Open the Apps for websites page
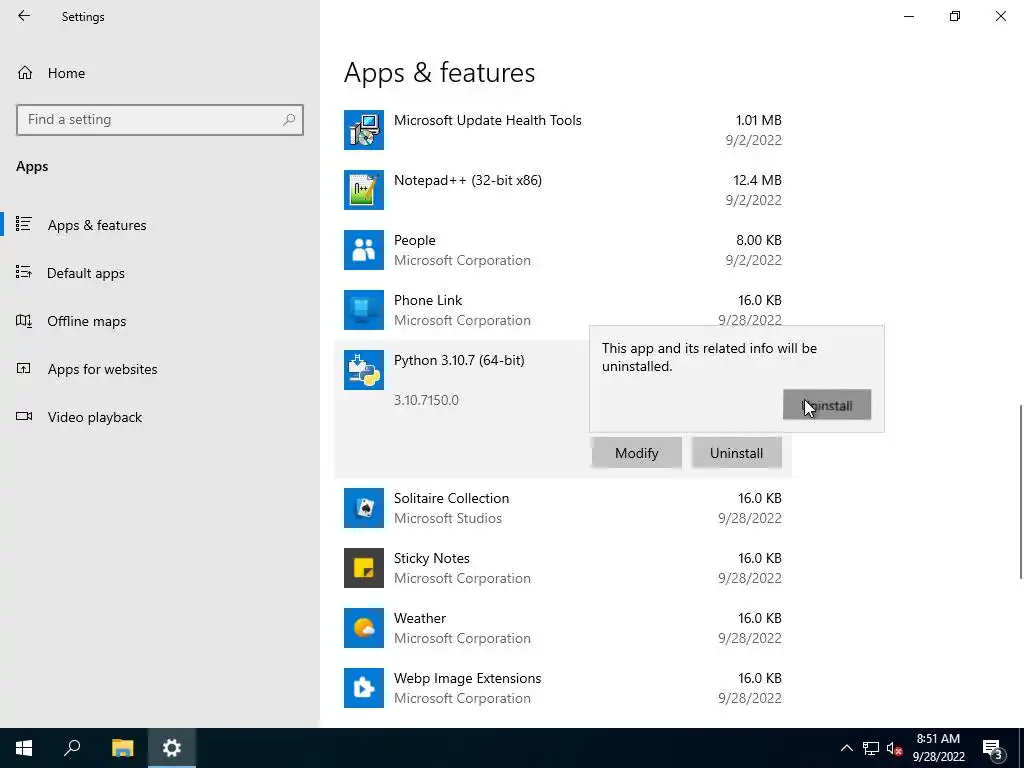The width and height of the screenshot is (1024, 768). pos(160,369)
